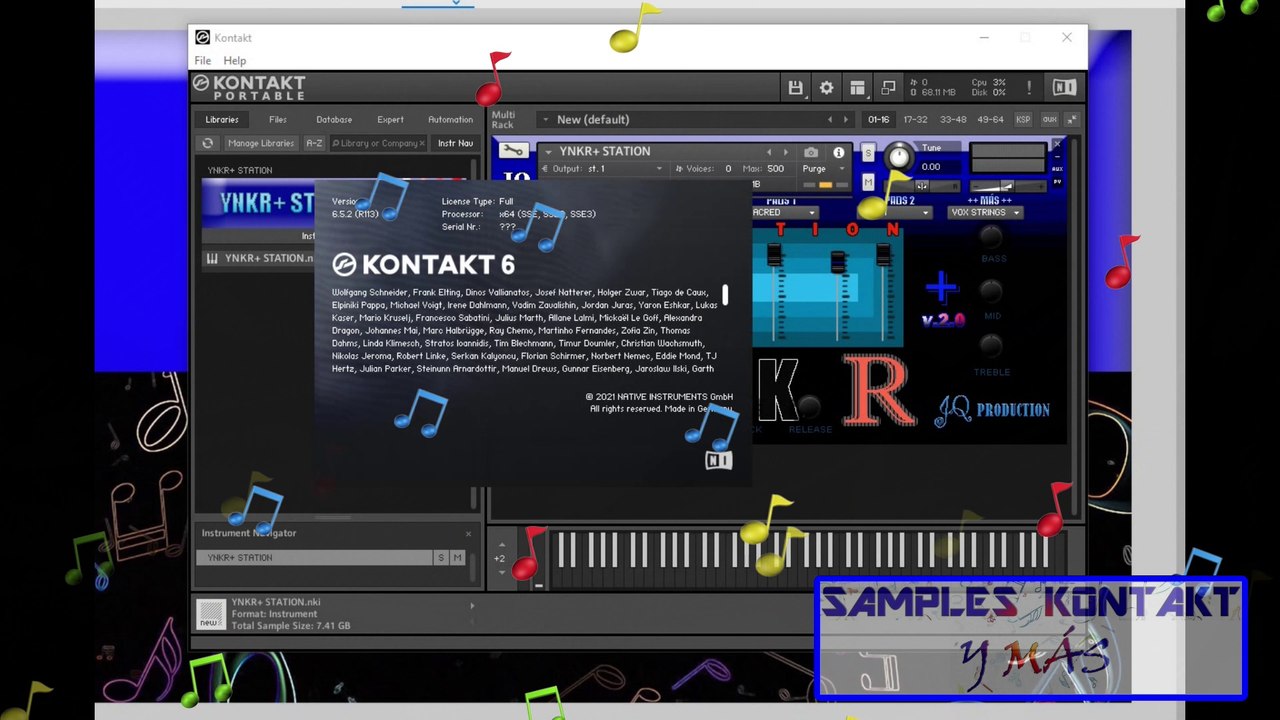Viewport: 1280px width, 720px height.
Task: Open Kontakt options gear icon
Action: [x=826, y=88]
